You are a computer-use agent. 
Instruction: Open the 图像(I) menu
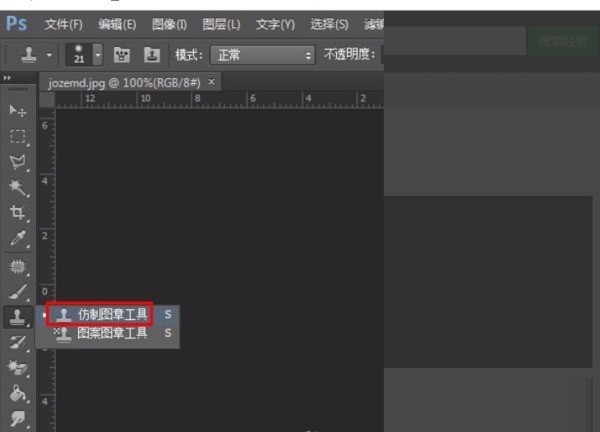point(169,24)
